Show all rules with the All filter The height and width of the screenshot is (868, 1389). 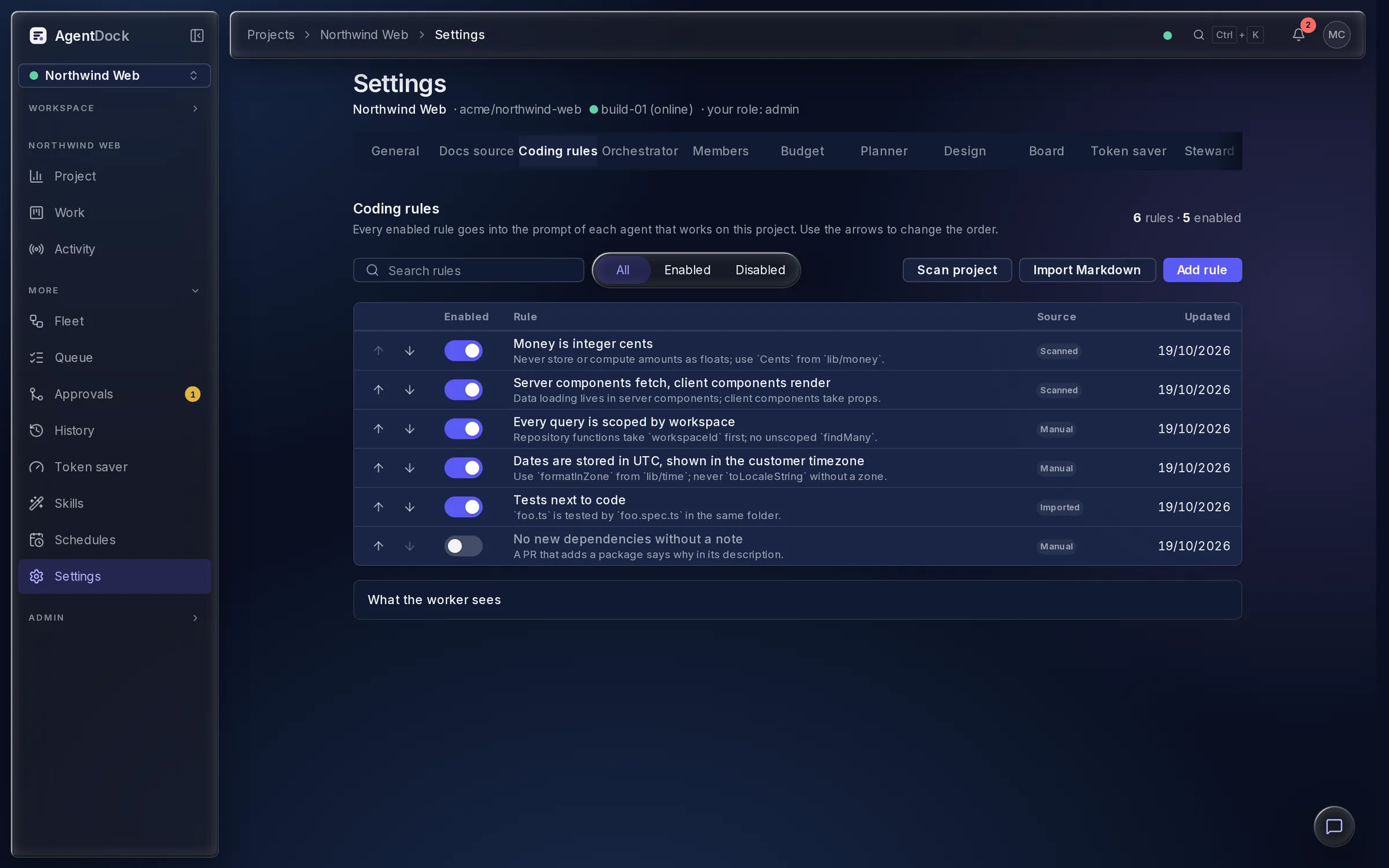click(x=623, y=270)
